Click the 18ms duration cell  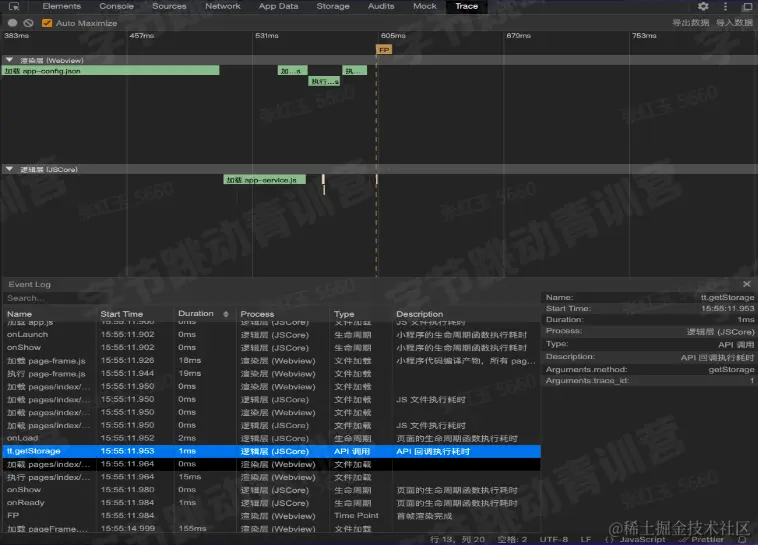click(190, 361)
